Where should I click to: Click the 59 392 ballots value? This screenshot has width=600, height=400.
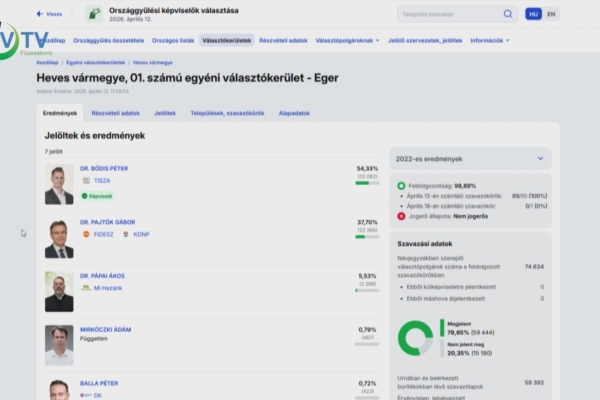(x=534, y=382)
